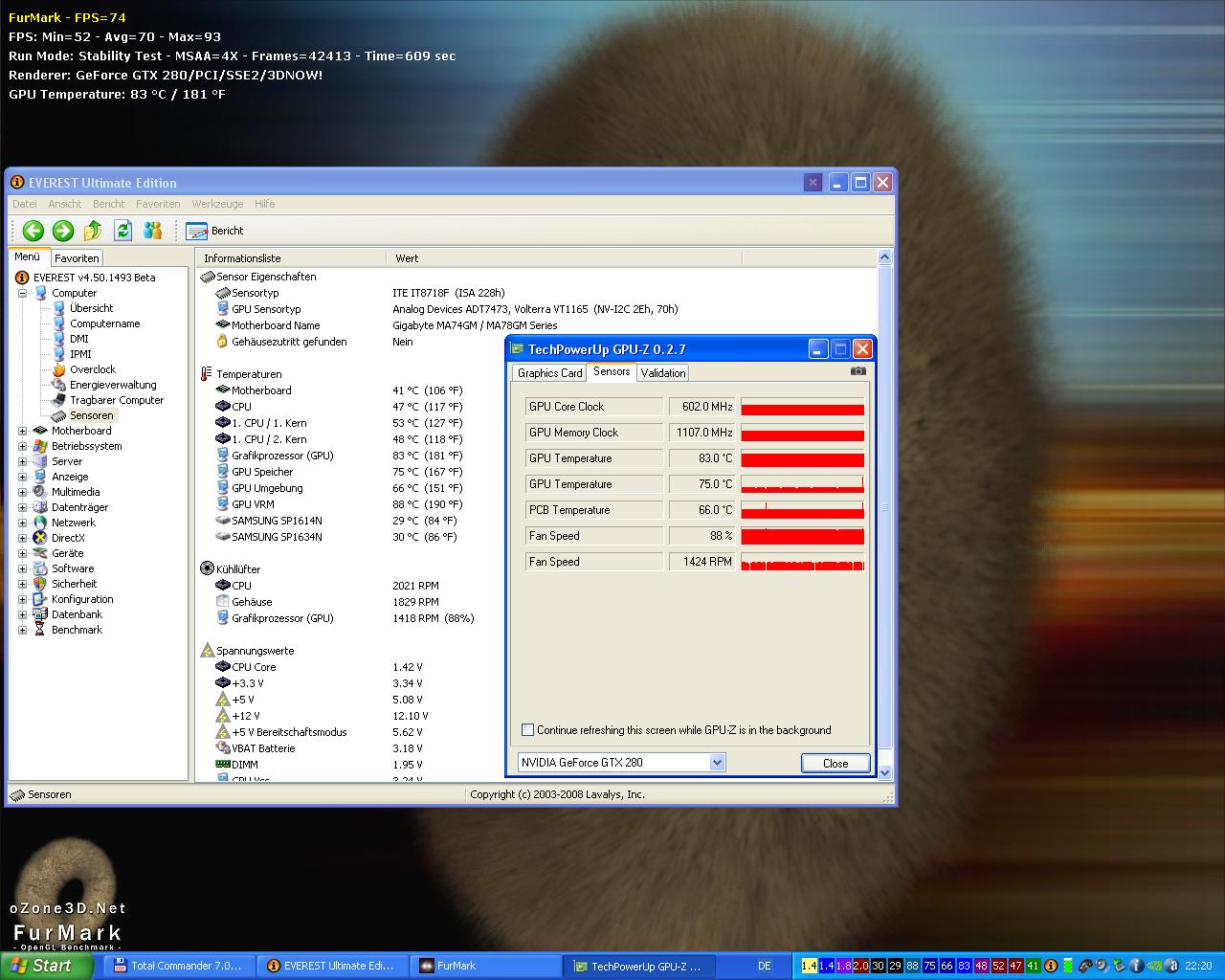
Task: Switch to EVEREST Ultimate Edition taskbar button
Action: click(332, 966)
